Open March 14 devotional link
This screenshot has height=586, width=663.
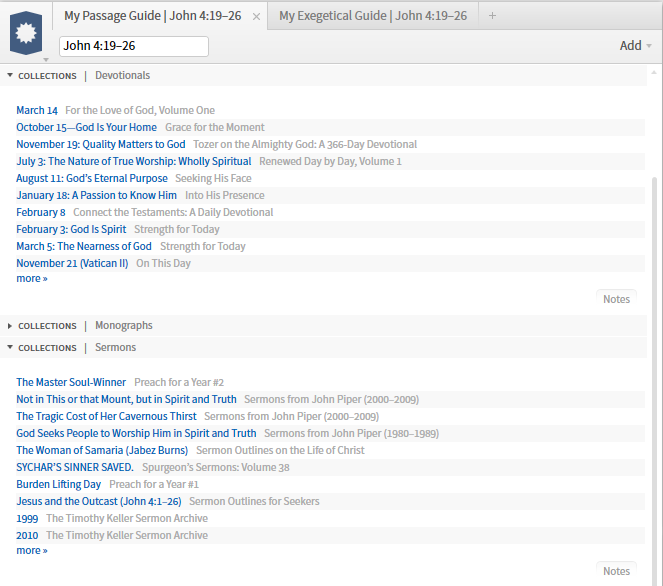click(37, 110)
